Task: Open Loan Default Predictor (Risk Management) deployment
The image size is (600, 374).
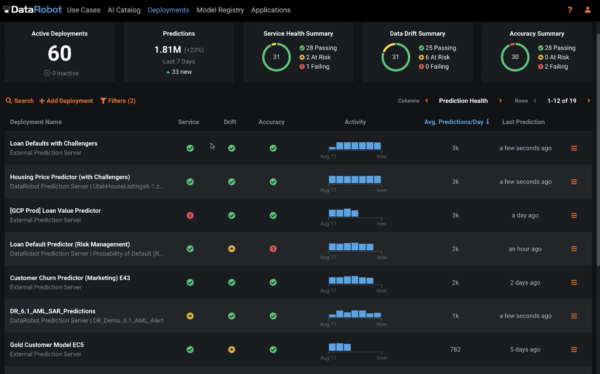Action: pyautogui.click(x=70, y=244)
